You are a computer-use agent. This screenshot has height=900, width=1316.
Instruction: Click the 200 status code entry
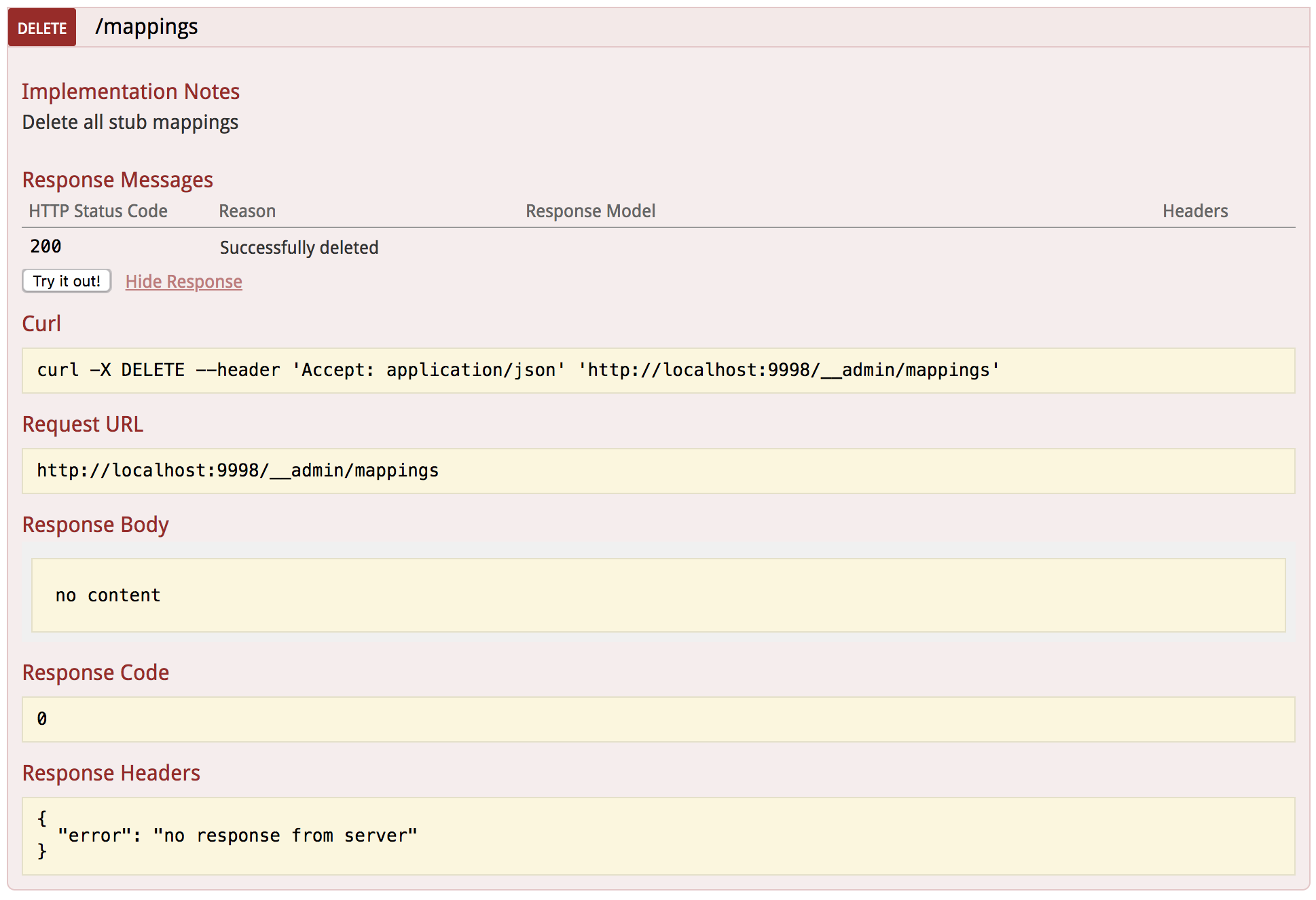(45, 246)
